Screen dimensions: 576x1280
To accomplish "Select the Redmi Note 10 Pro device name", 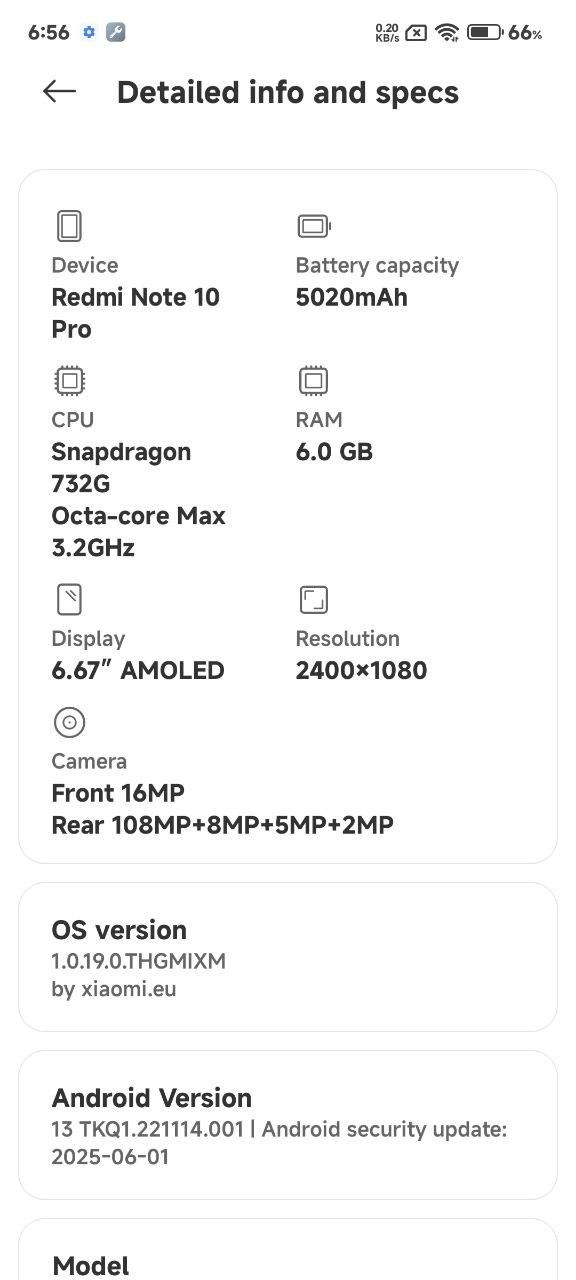I will [136, 313].
